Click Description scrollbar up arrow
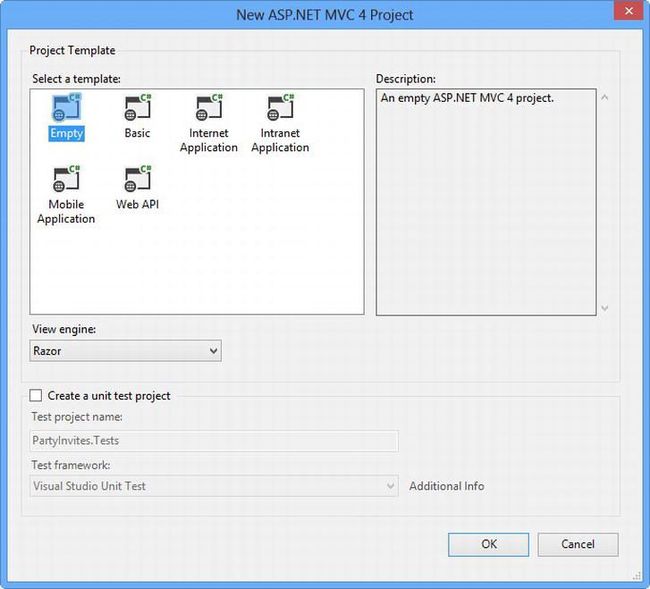Image resolution: width=650 pixels, height=589 pixels. coord(605,98)
